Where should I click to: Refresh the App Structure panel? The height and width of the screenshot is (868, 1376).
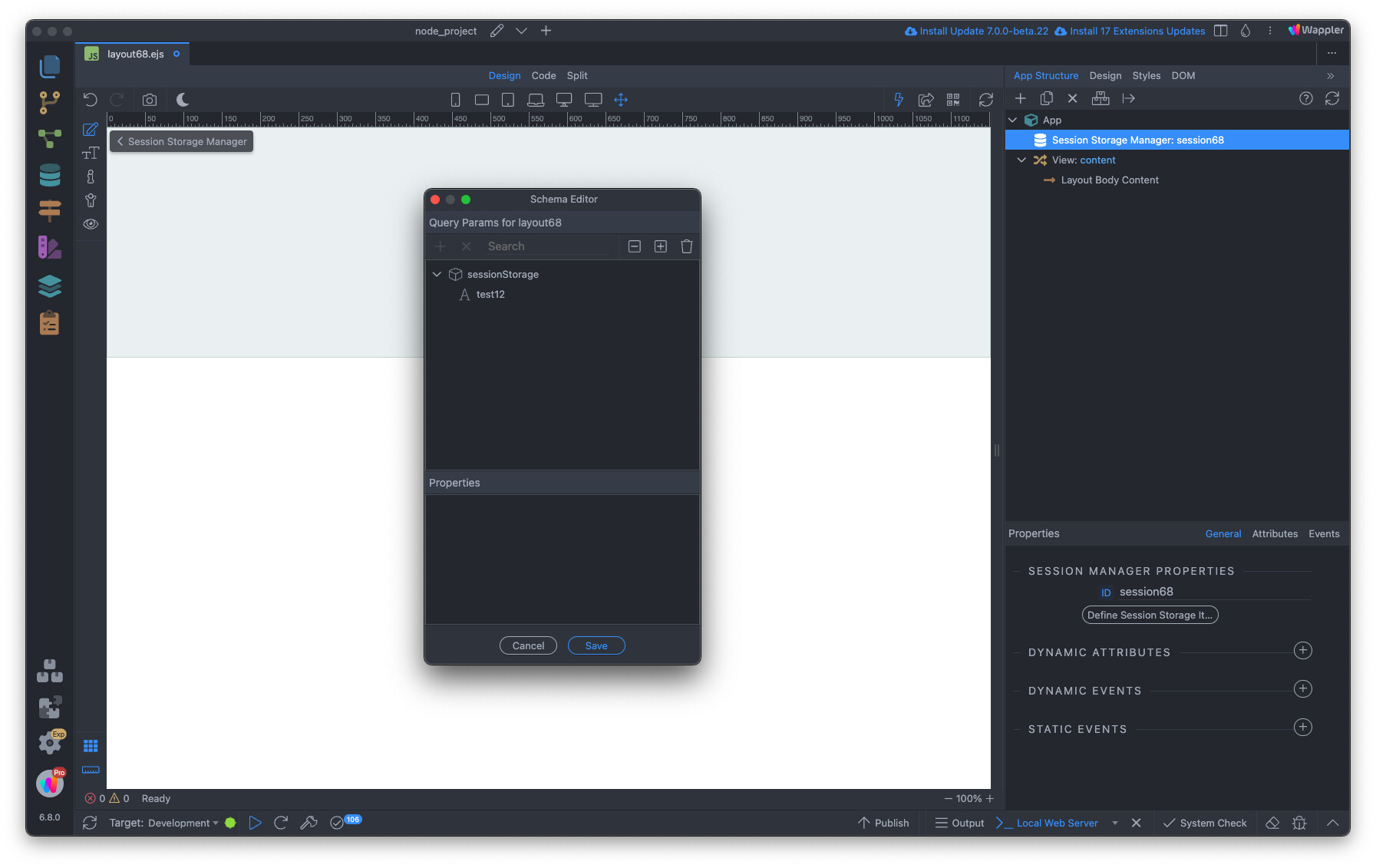tap(1332, 98)
